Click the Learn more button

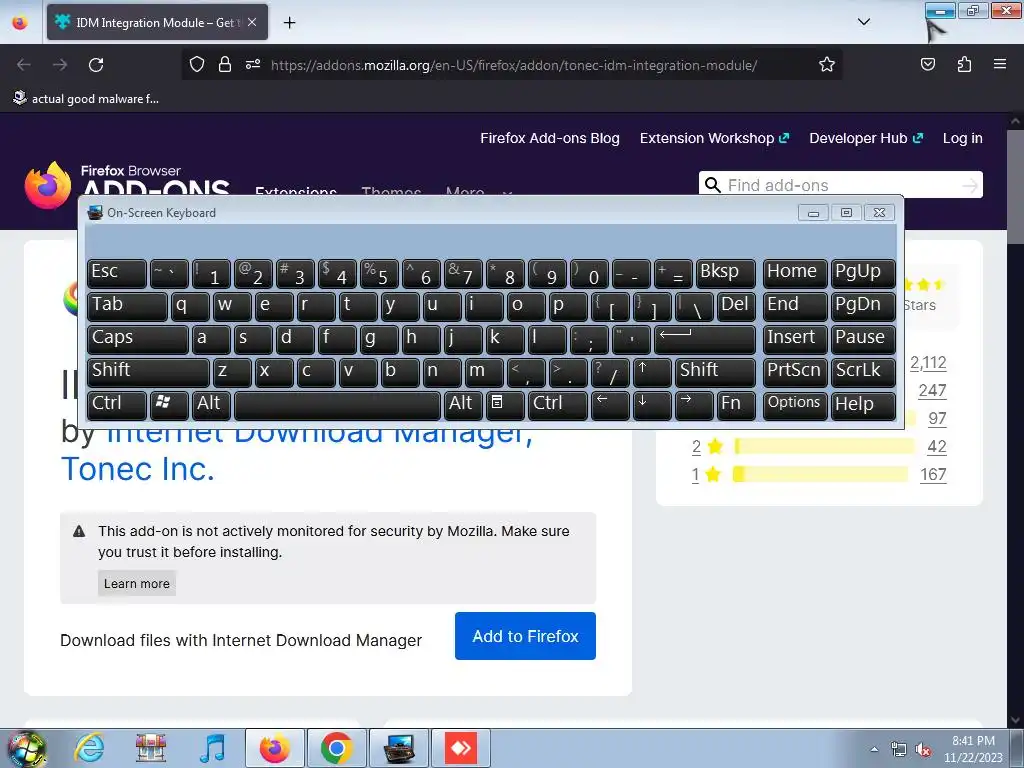pyautogui.click(x=136, y=583)
